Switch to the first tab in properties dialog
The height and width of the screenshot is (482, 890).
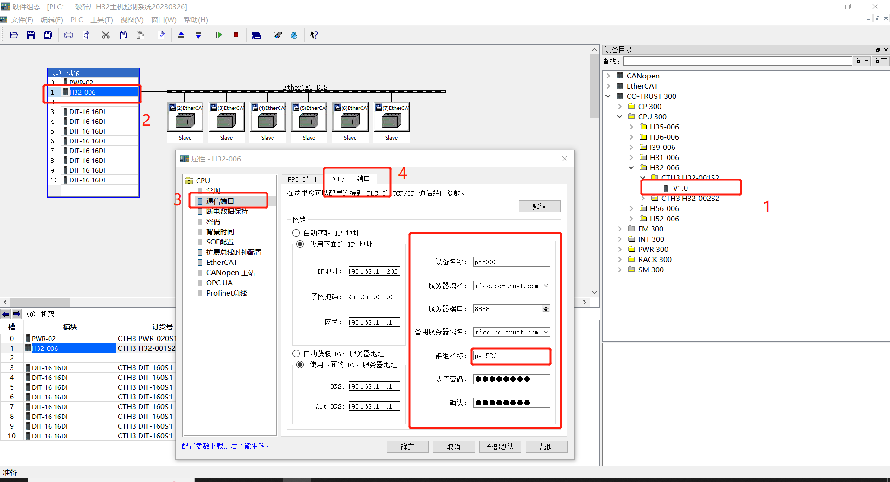pos(302,179)
